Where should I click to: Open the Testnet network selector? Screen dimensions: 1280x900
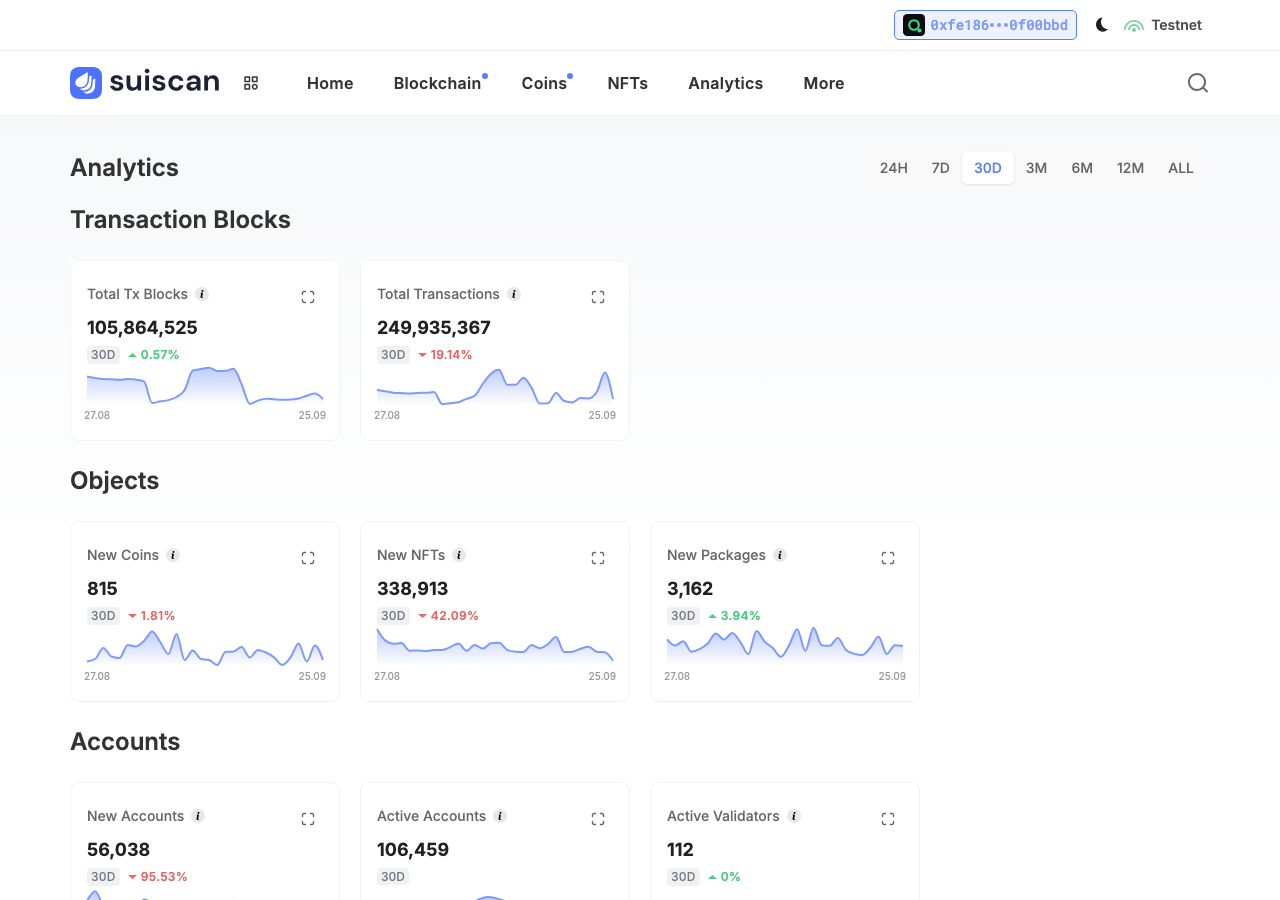(x=1163, y=25)
